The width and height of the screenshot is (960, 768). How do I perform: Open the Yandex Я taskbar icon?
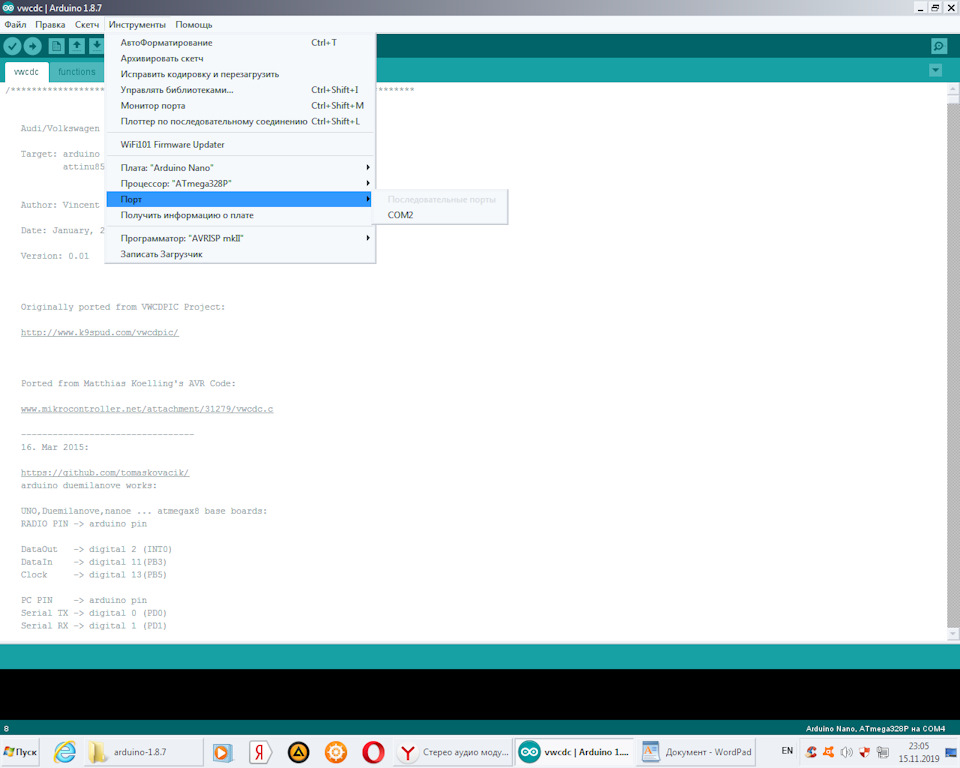tap(260, 752)
